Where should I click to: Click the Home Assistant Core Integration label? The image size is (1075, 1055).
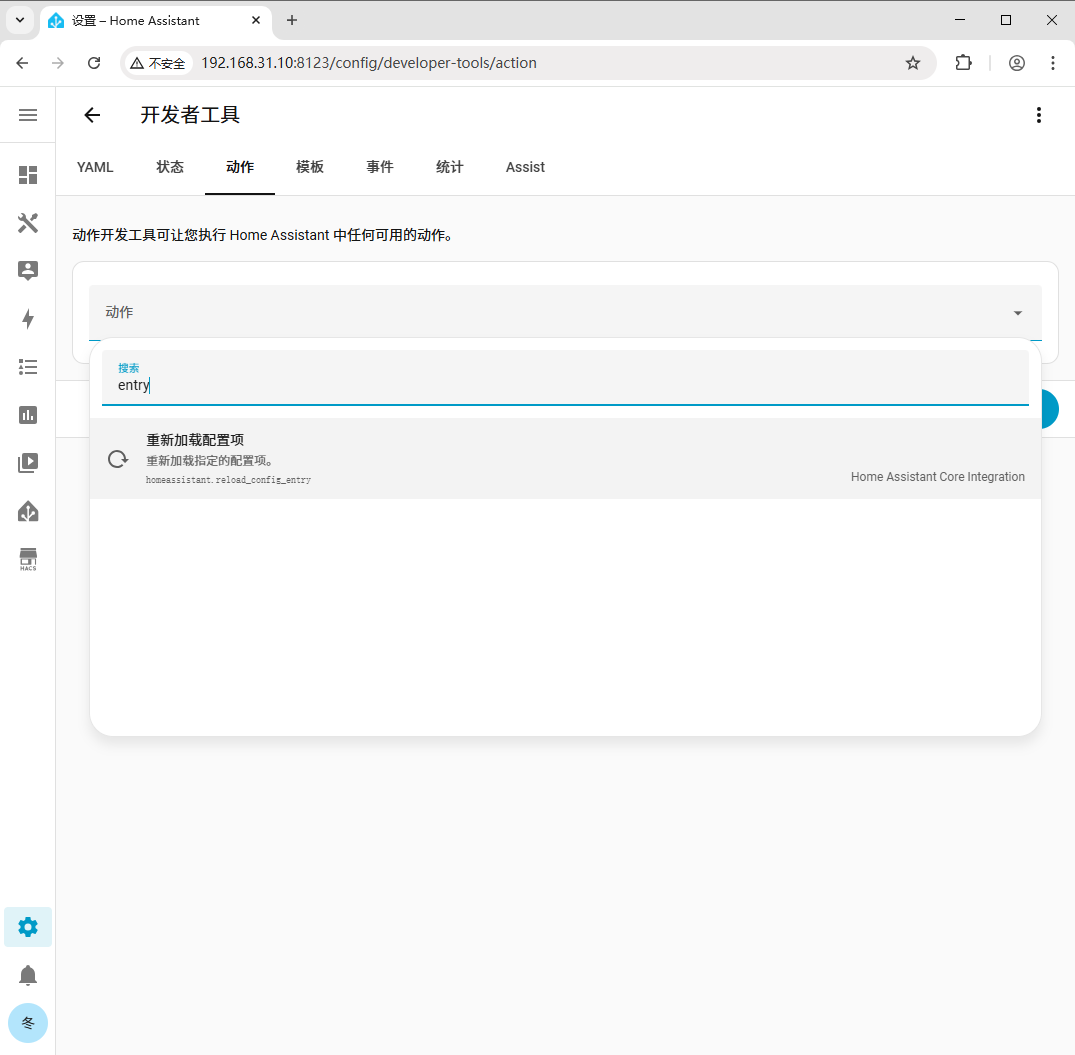937,476
